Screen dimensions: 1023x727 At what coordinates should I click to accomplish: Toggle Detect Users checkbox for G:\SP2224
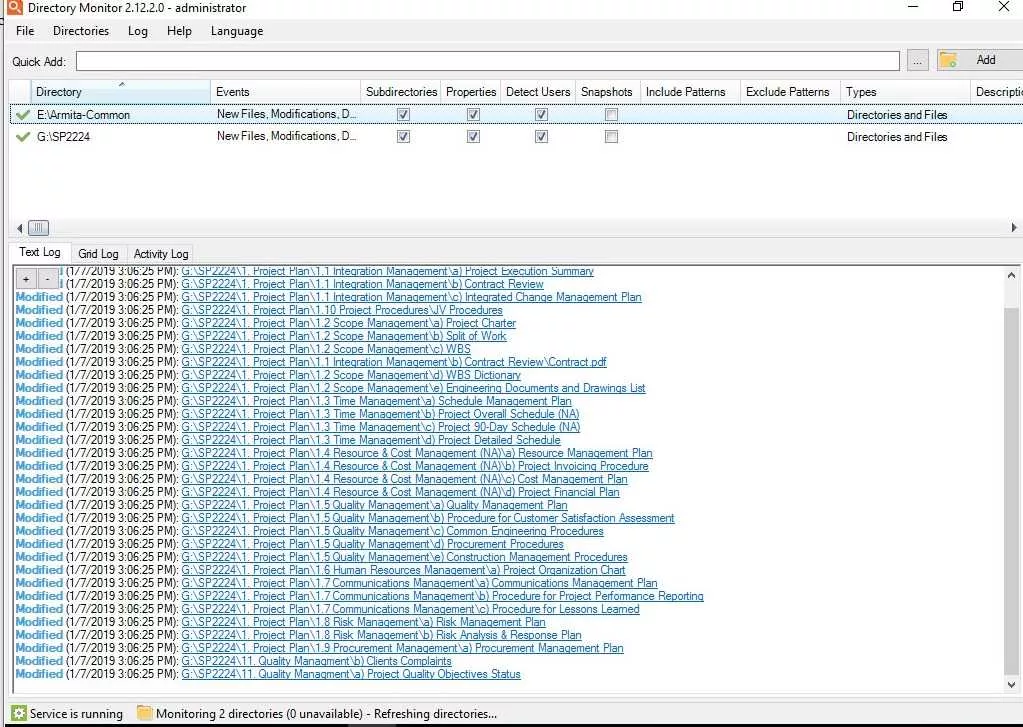point(542,137)
